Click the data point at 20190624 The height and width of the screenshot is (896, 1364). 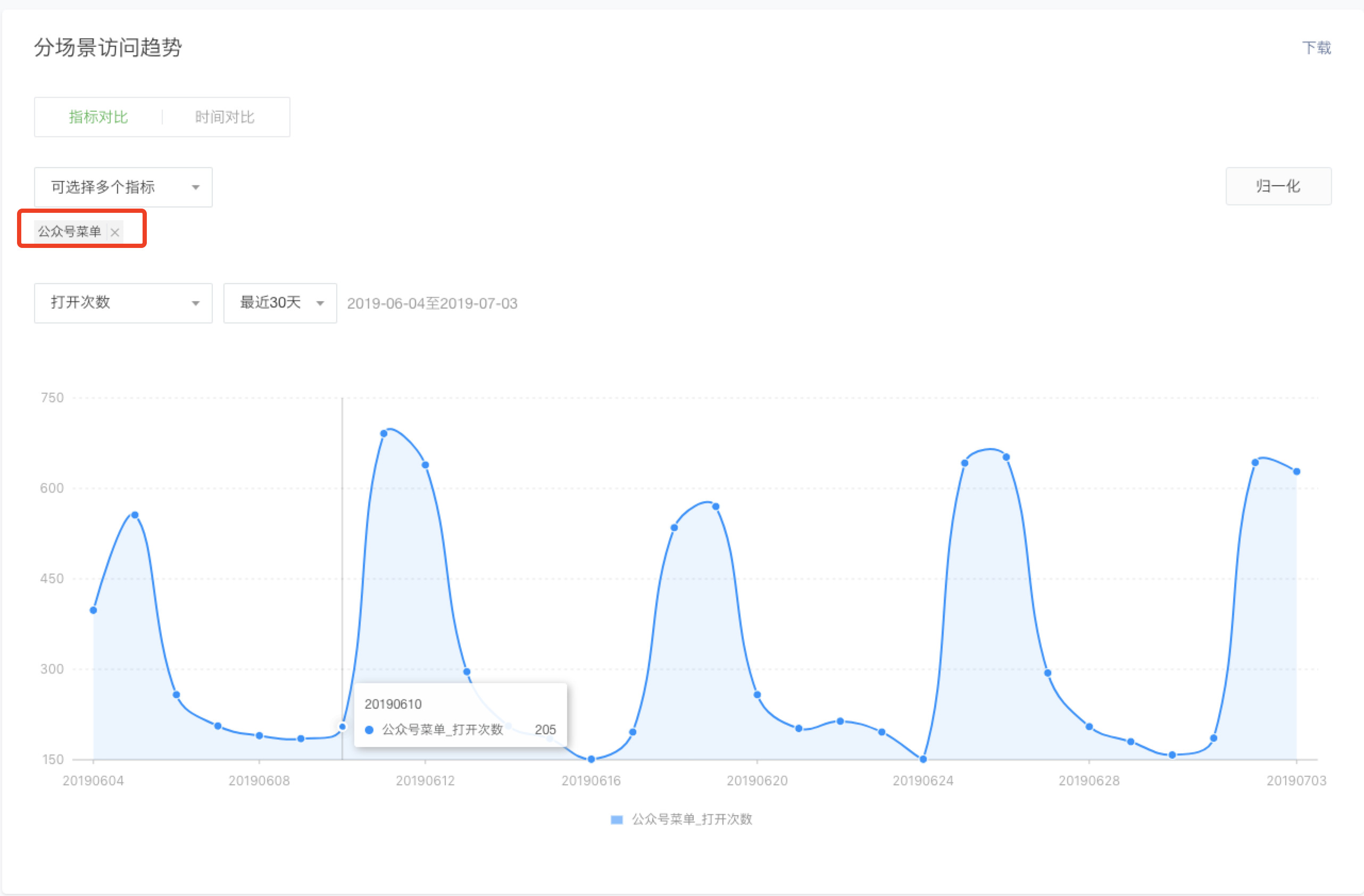[x=922, y=759]
